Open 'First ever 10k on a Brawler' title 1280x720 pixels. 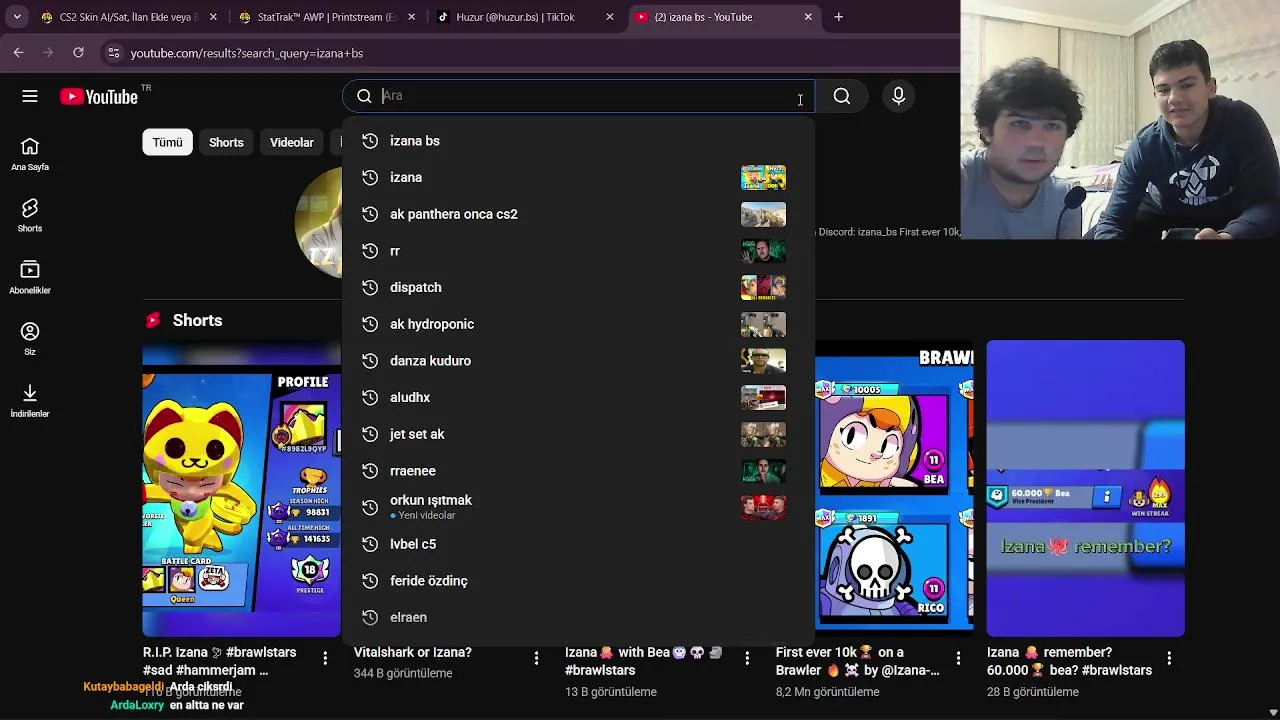[858, 661]
